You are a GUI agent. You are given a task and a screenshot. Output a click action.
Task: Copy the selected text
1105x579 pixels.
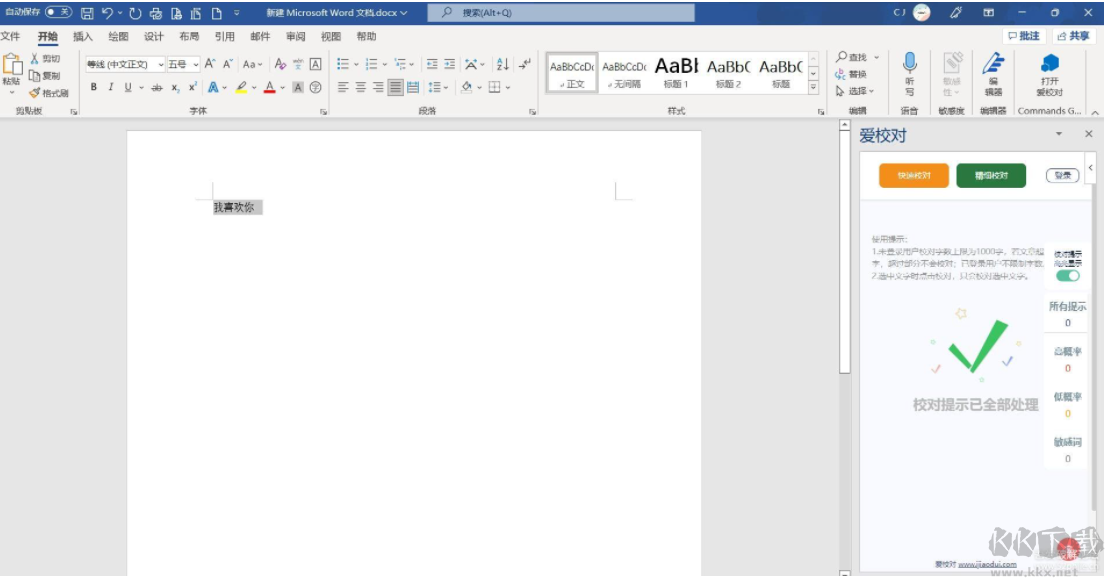(45, 75)
